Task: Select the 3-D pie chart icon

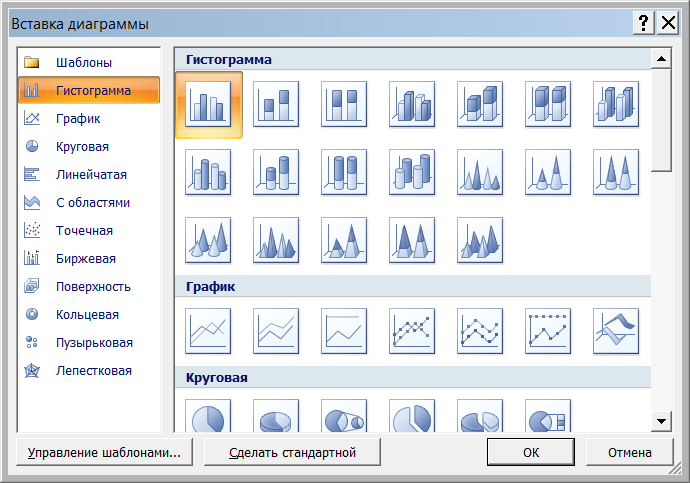Action: click(276, 416)
